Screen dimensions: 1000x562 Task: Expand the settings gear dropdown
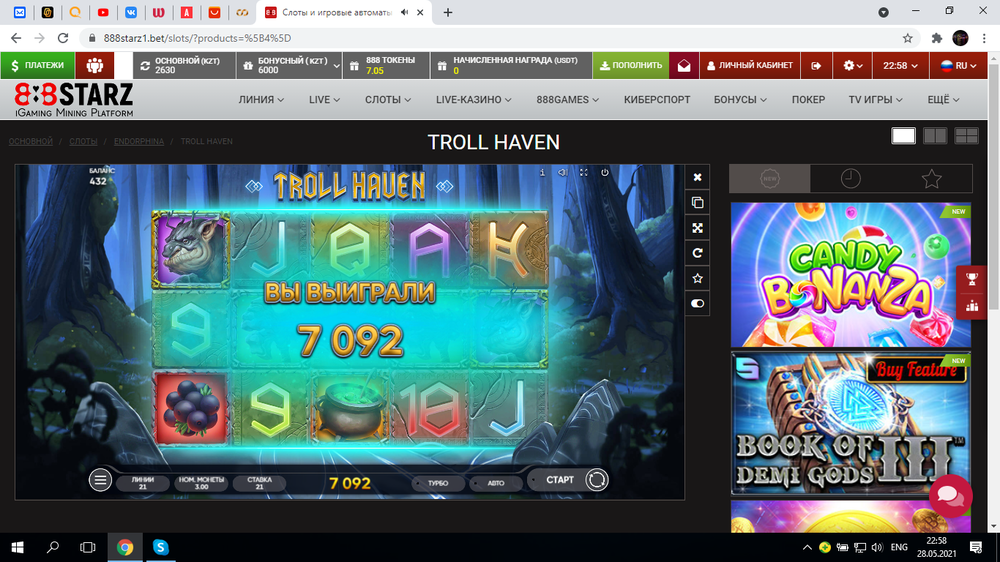(853, 65)
